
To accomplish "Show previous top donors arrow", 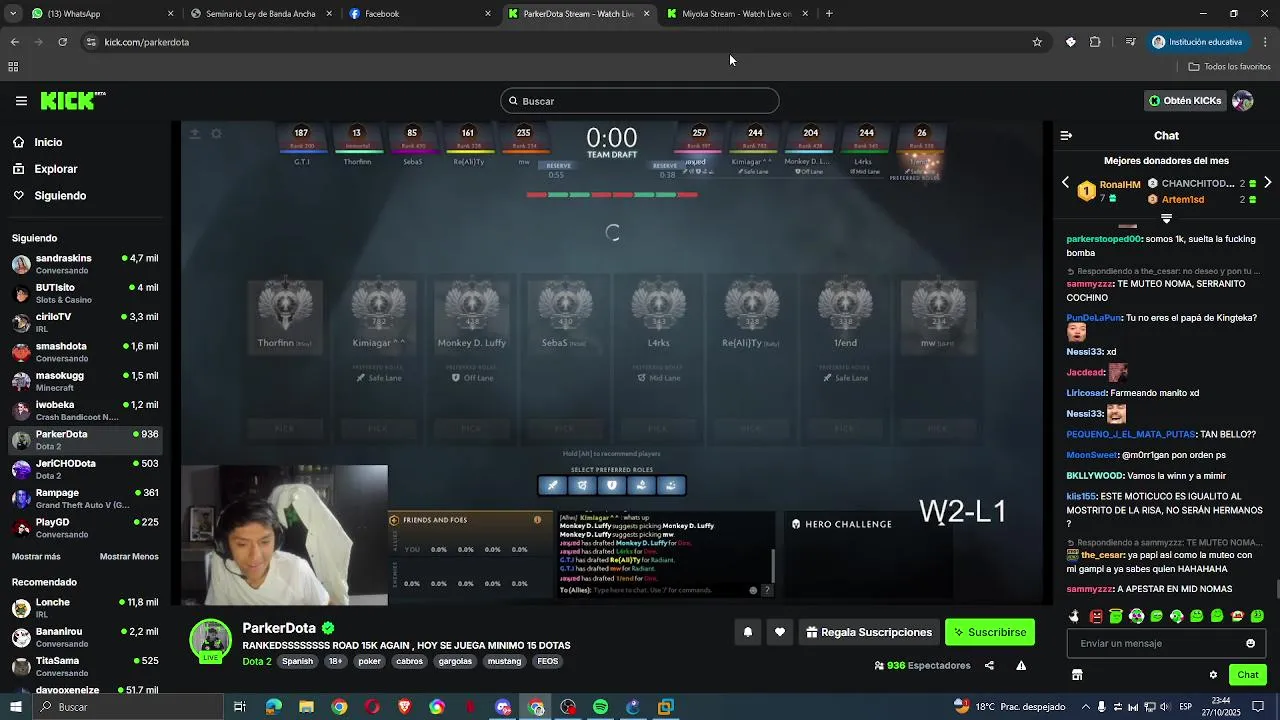I will (x=1065, y=183).
